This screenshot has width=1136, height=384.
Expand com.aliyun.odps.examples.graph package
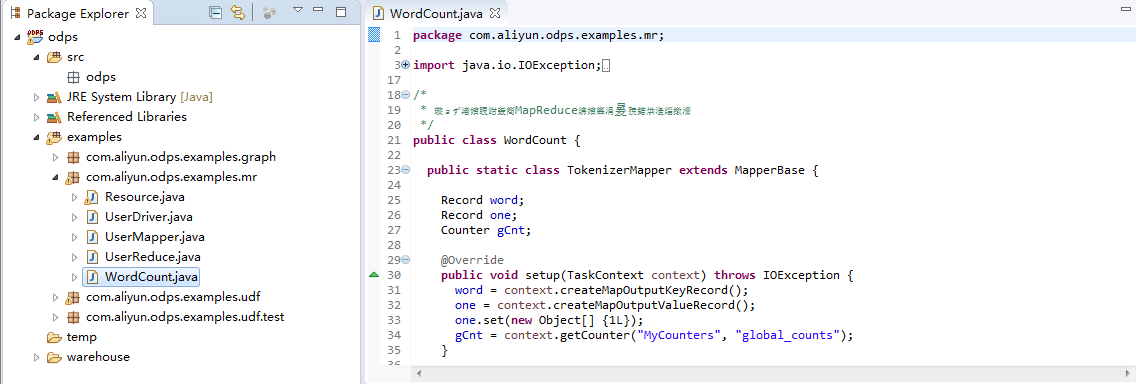[55, 157]
